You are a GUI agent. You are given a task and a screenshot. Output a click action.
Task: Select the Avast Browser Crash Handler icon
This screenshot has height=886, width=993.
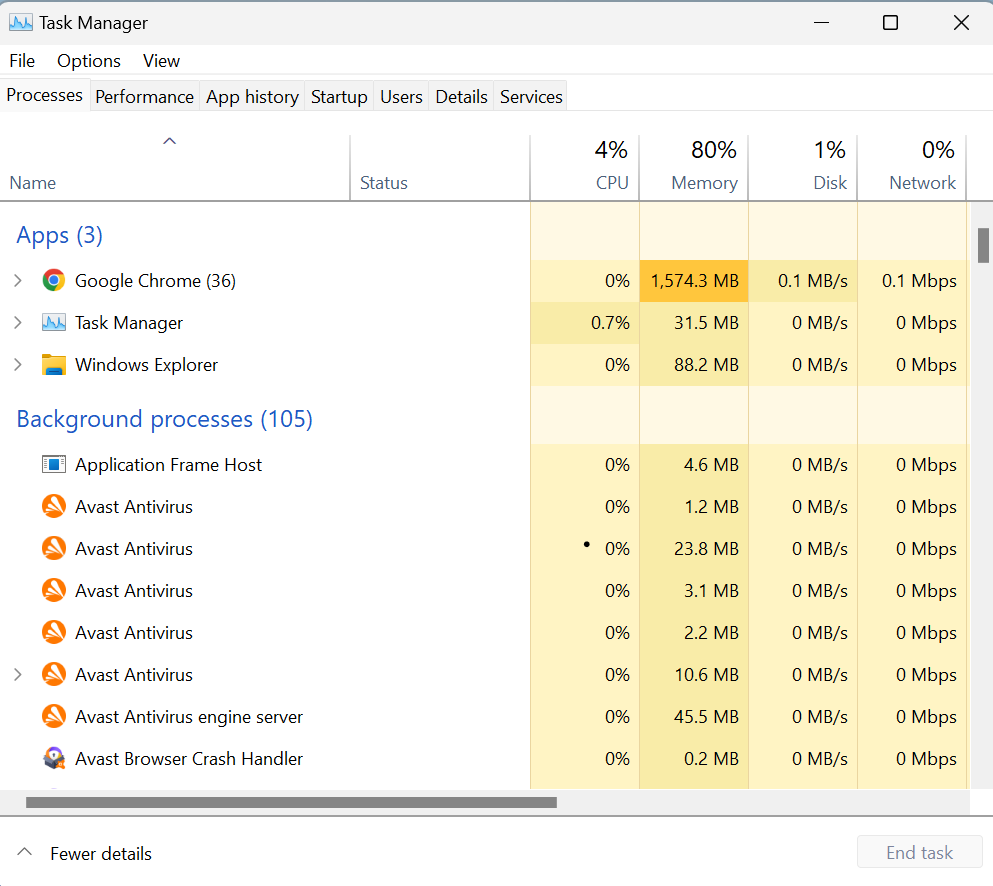pos(54,759)
